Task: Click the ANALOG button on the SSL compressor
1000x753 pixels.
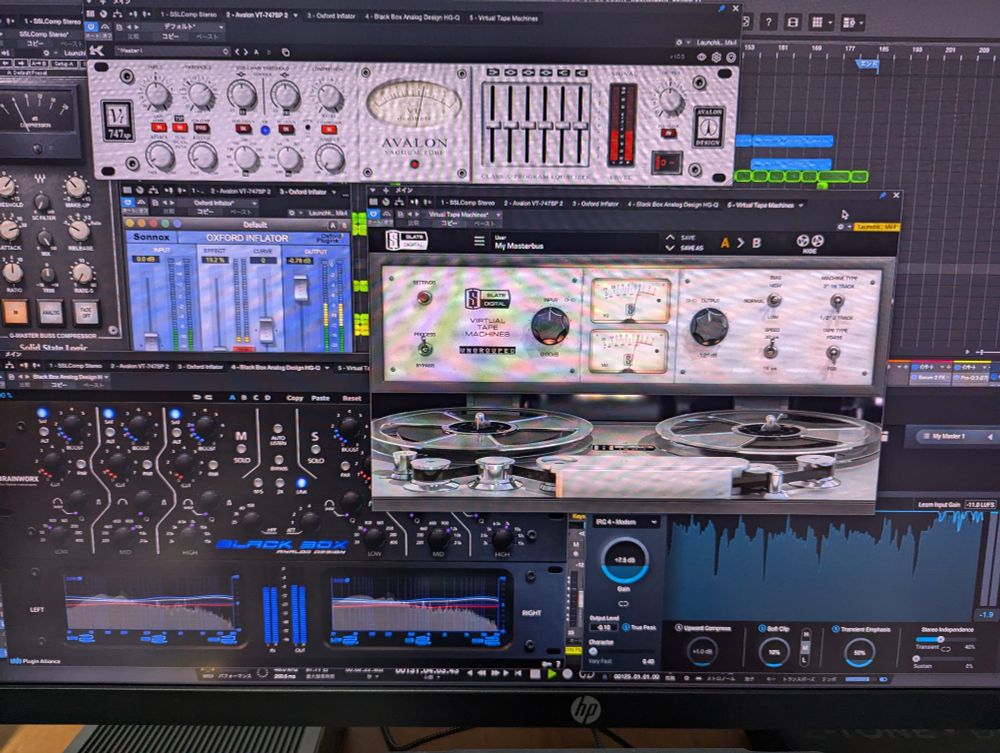Action: [50, 312]
